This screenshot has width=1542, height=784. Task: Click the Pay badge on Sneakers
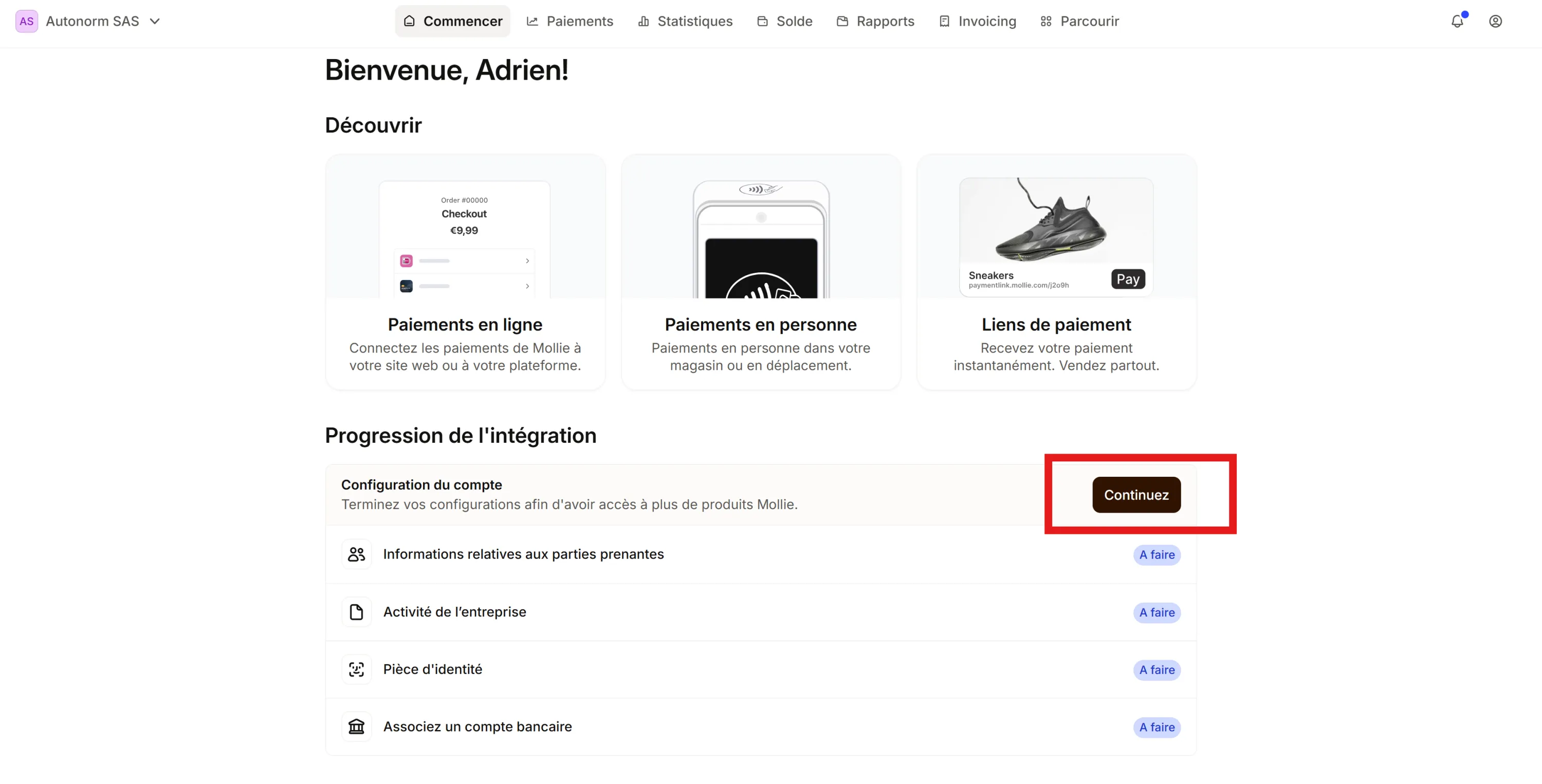[x=1128, y=279]
